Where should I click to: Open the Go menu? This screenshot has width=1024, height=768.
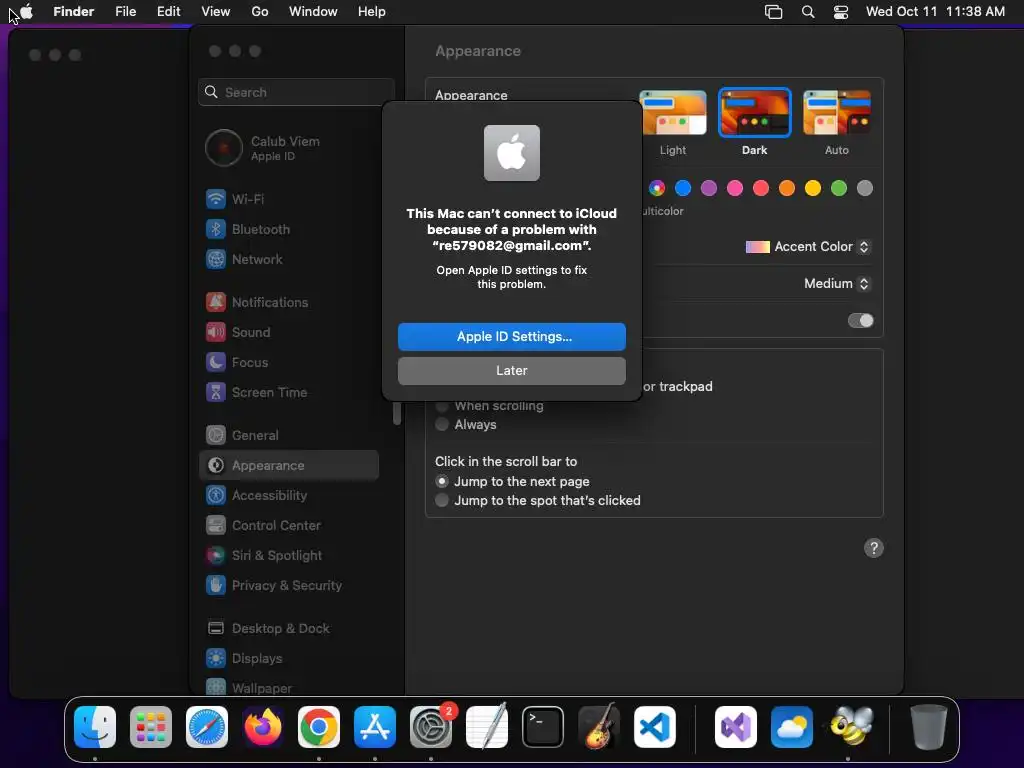[260, 12]
